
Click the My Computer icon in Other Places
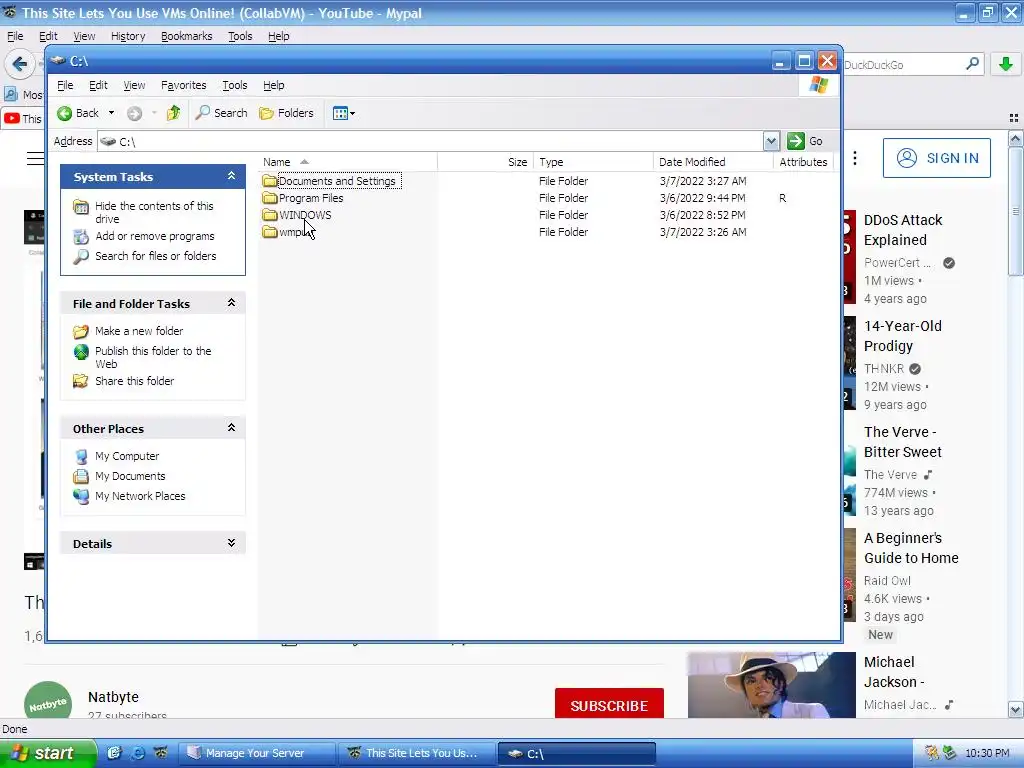(81, 456)
